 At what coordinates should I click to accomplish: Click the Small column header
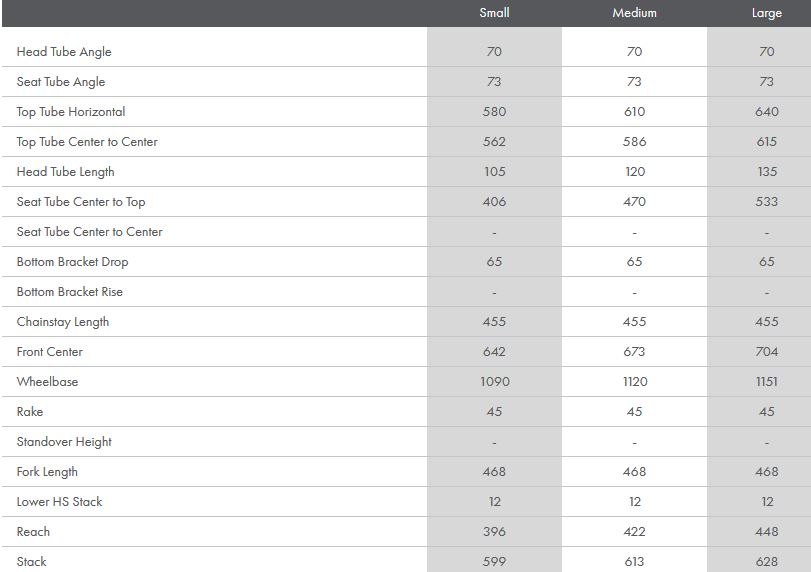click(x=494, y=13)
